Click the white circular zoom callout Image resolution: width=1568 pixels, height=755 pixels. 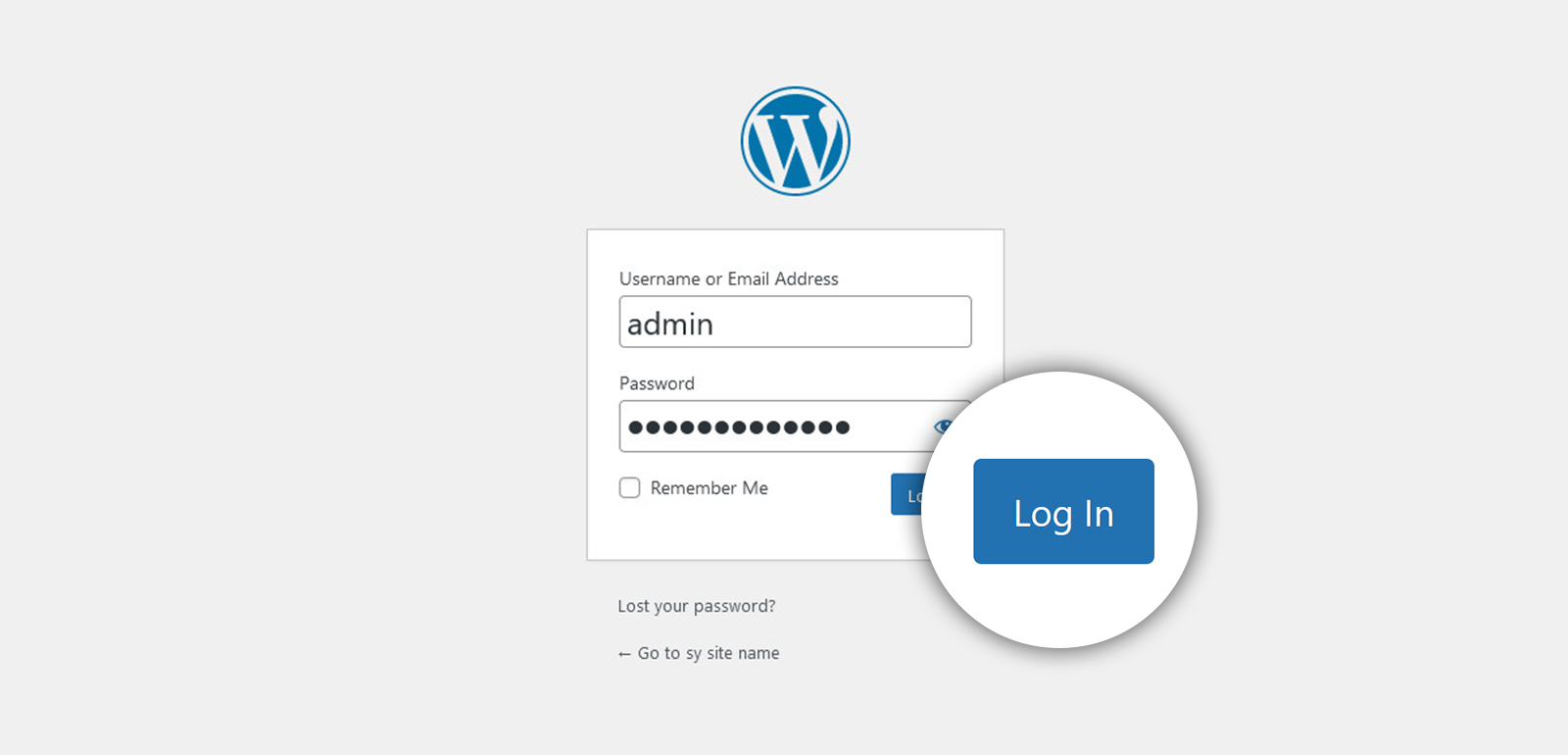[x=1059, y=608]
